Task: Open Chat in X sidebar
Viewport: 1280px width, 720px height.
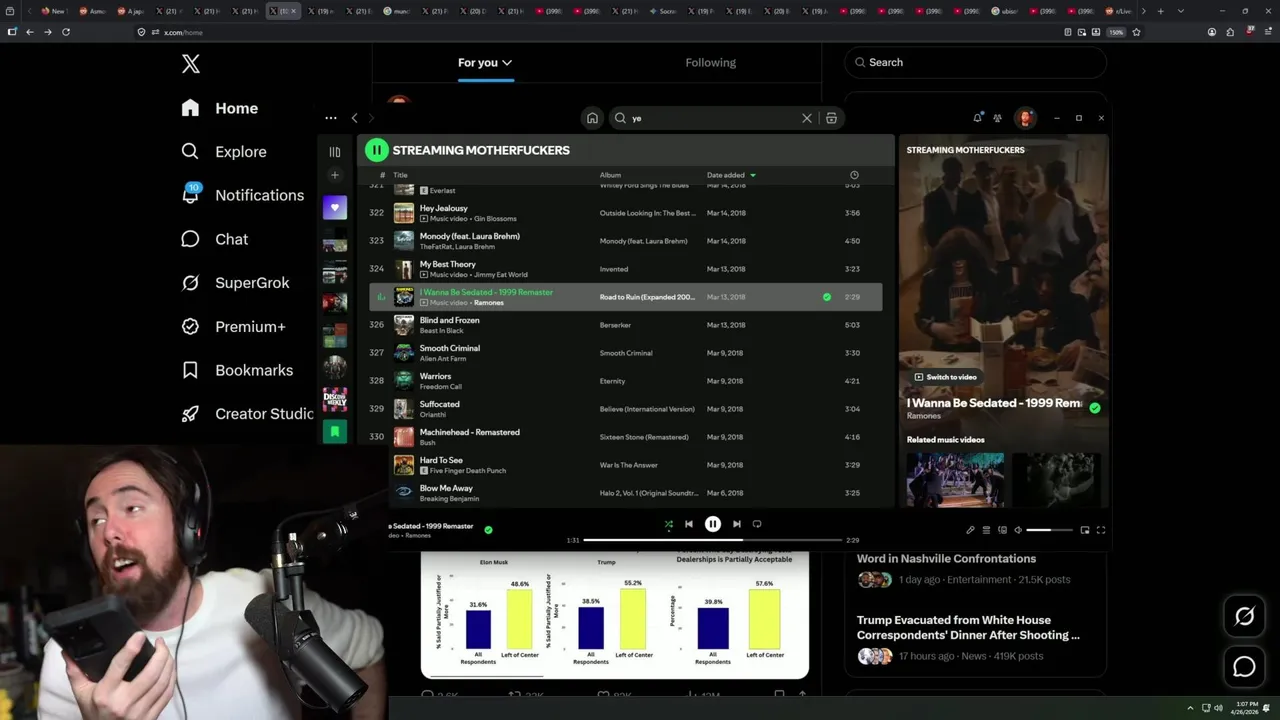Action: point(214,239)
